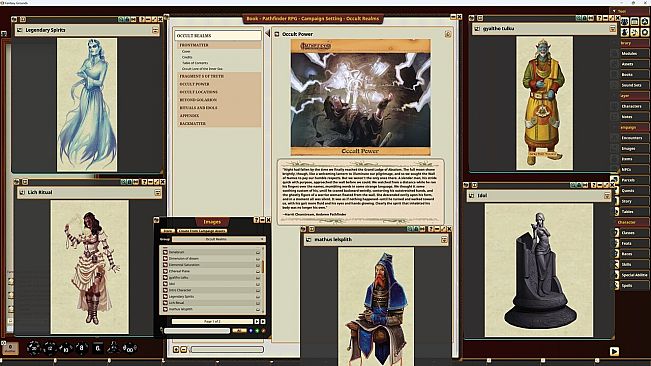Image resolution: width=651 pixels, height=366 pixels.
Task: Open the Idol entry icon in Images list
Action: tap(165, 284)
